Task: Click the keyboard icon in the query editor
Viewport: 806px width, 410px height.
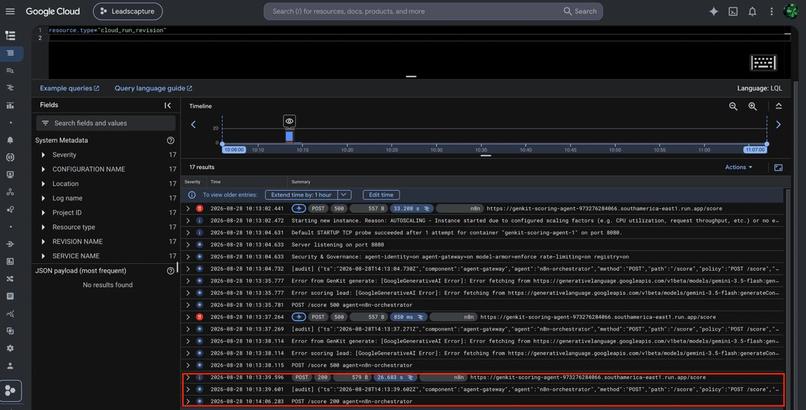Action: [x=763, y=63]
